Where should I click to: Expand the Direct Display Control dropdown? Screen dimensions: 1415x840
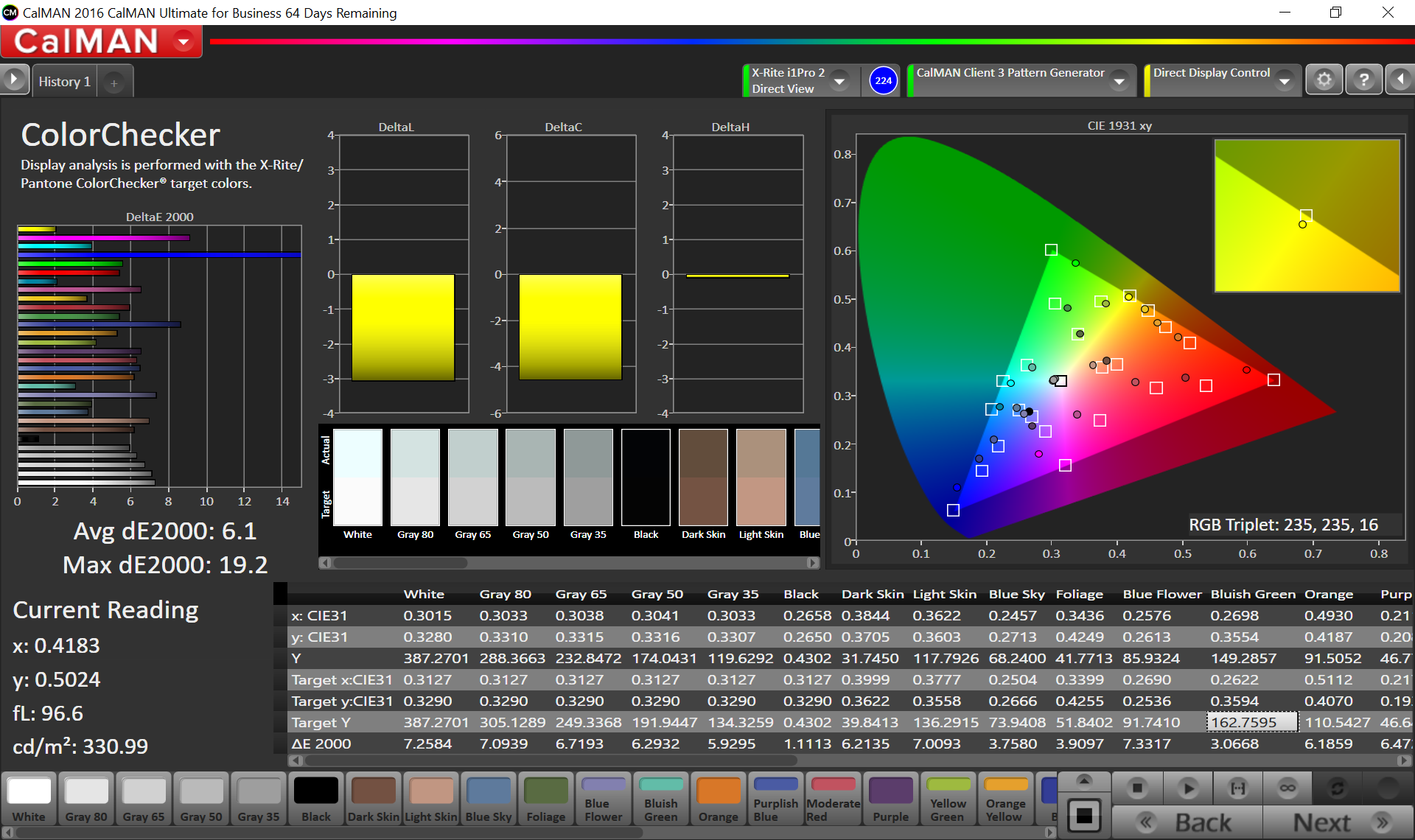[x=1285, y=80]
